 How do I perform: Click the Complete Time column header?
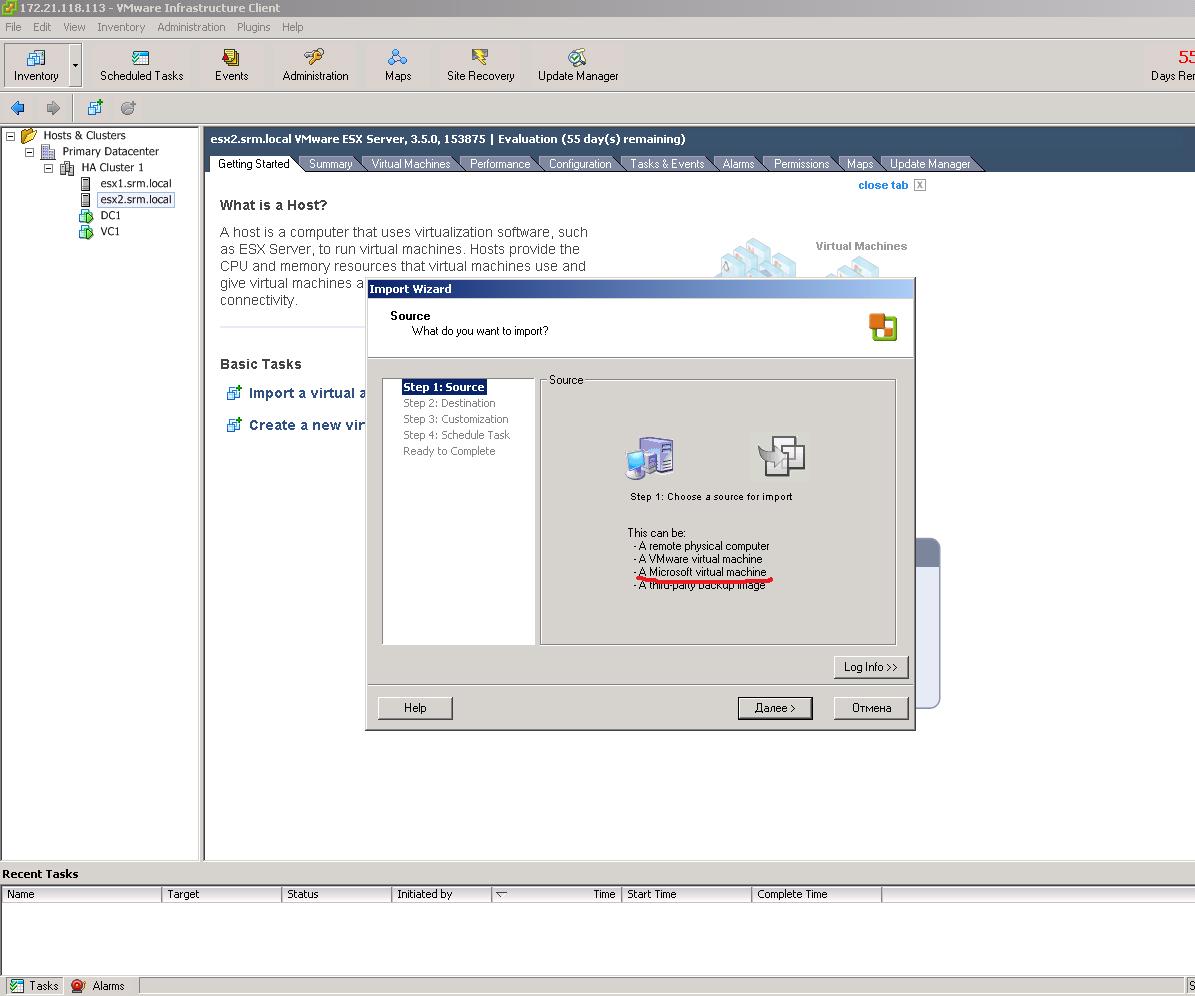click(816, 894)
